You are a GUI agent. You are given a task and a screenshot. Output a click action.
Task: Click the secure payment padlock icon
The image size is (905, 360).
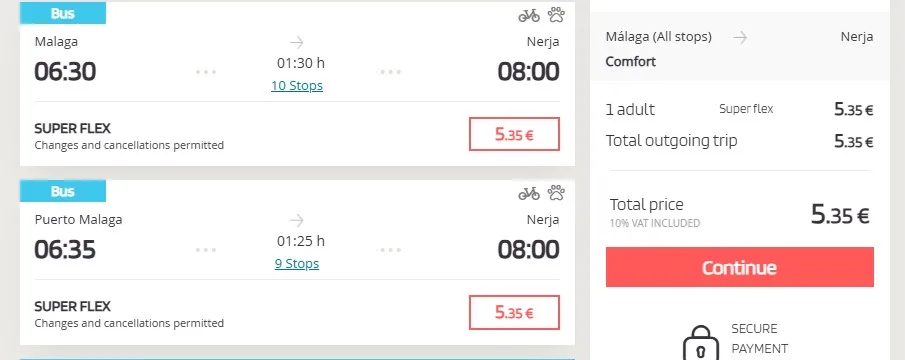click(x=701, y=343)
